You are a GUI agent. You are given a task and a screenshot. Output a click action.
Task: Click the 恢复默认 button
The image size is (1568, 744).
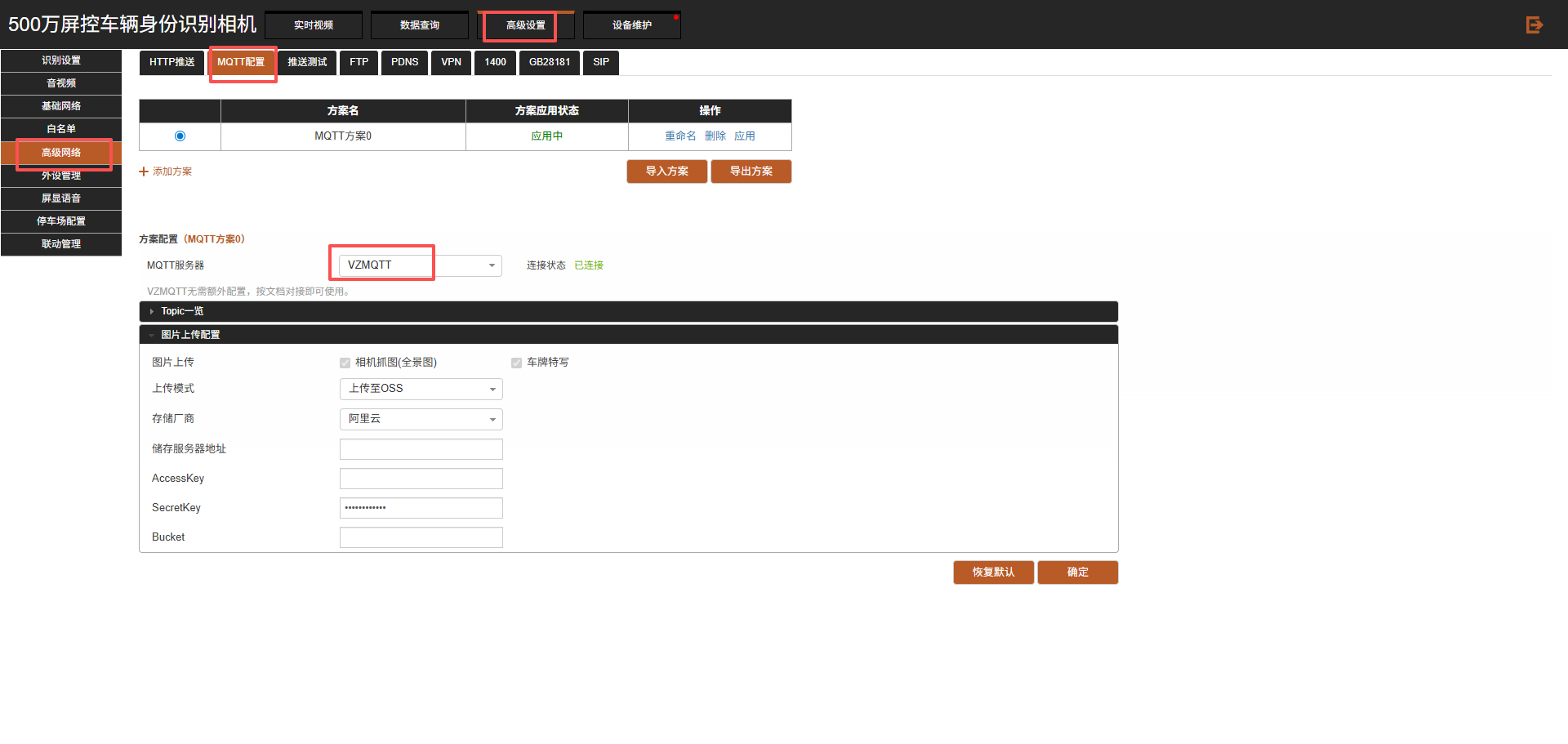pyautogui.click(x=994, y=572)
